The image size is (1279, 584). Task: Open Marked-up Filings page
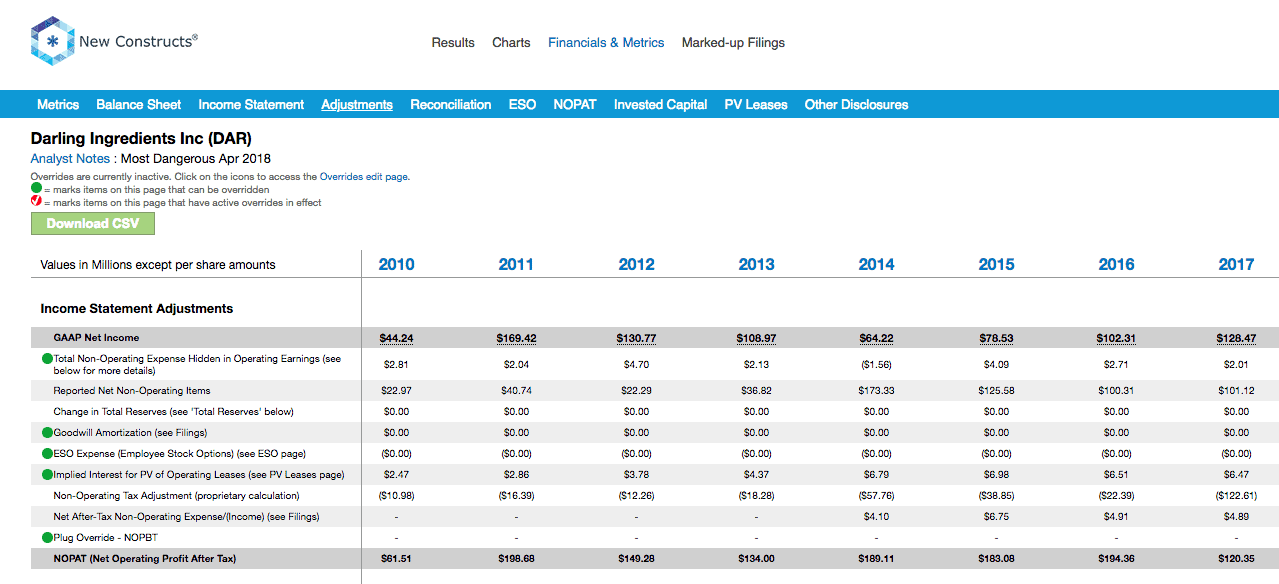[733, 43]
